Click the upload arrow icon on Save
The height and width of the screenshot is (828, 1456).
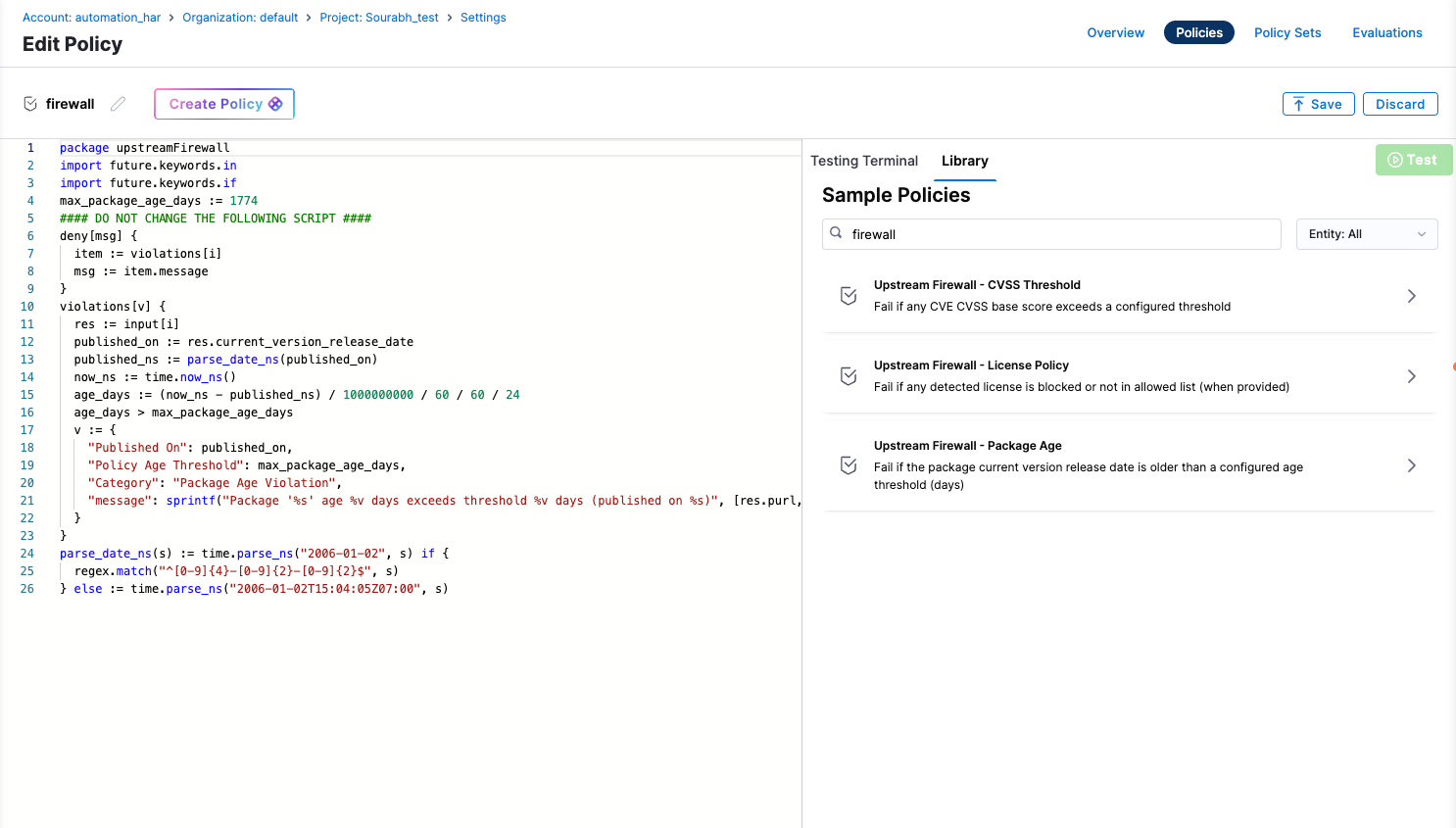(1298, 104)
